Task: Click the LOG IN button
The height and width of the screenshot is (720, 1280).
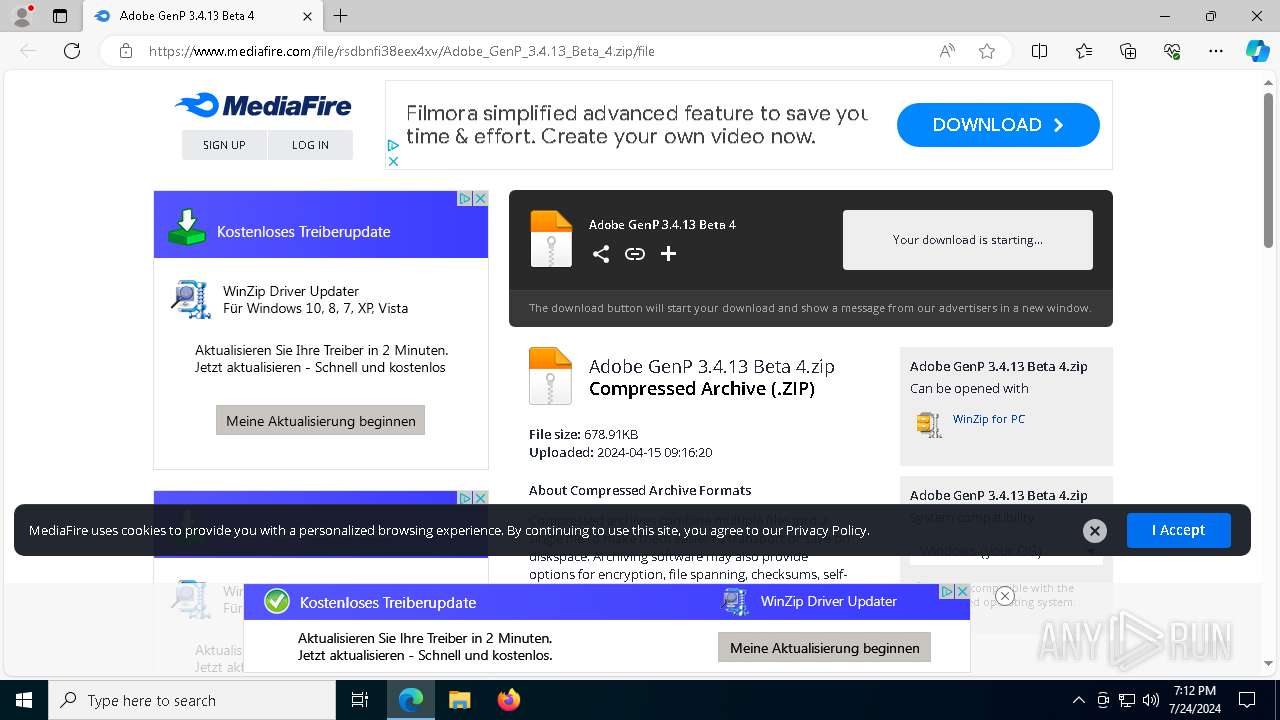Action: coord(310,145)
